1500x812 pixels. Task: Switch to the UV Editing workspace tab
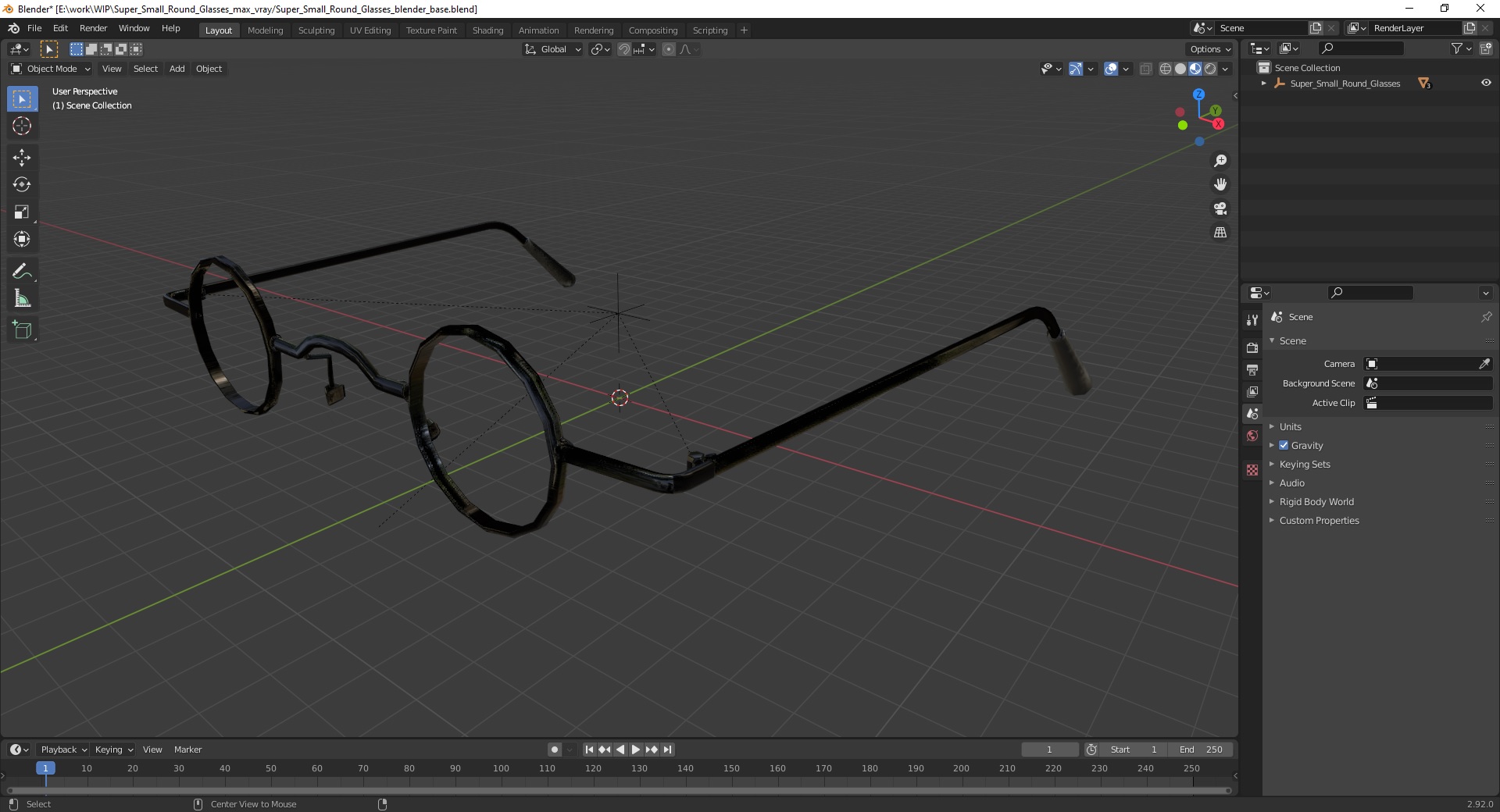(x=370, y=30)
